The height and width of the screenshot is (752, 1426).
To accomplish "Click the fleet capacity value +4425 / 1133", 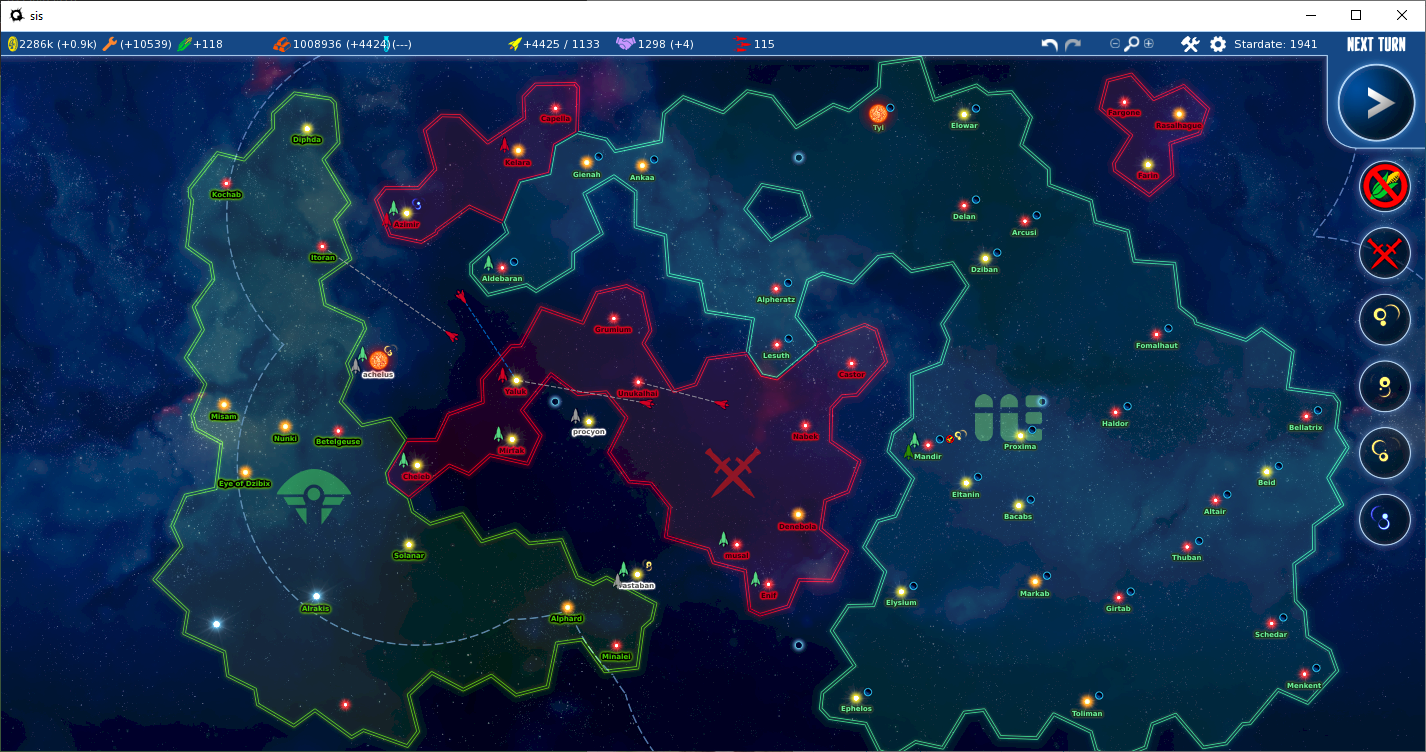I will pyautogui.click(x=561, y=44).
